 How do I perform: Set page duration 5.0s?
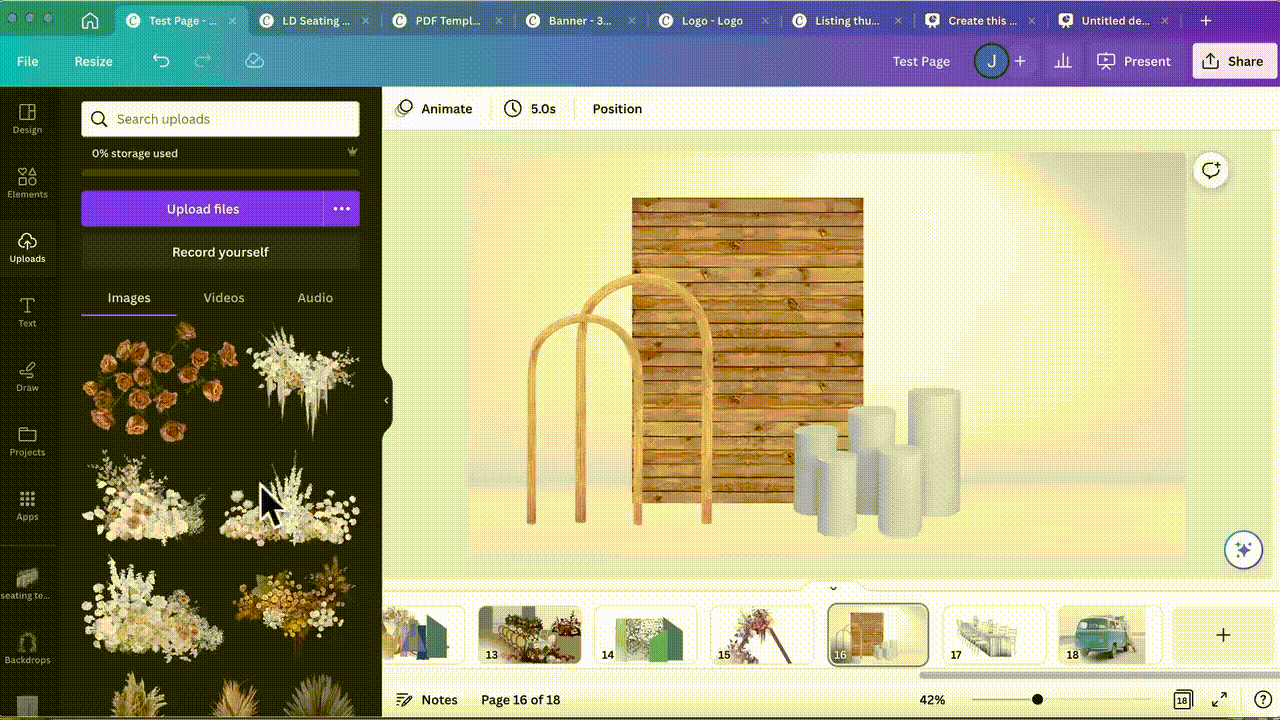click(530, 109)
